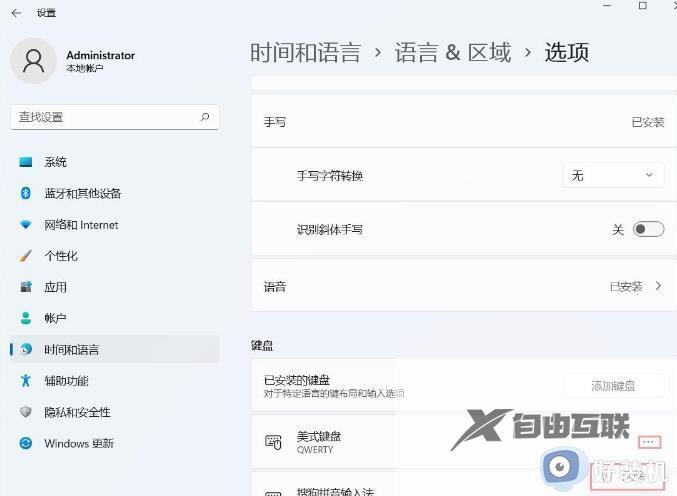
Task: Open 隐私和安全性 settings
Action: pyautogui.click(x=114, y=412)
